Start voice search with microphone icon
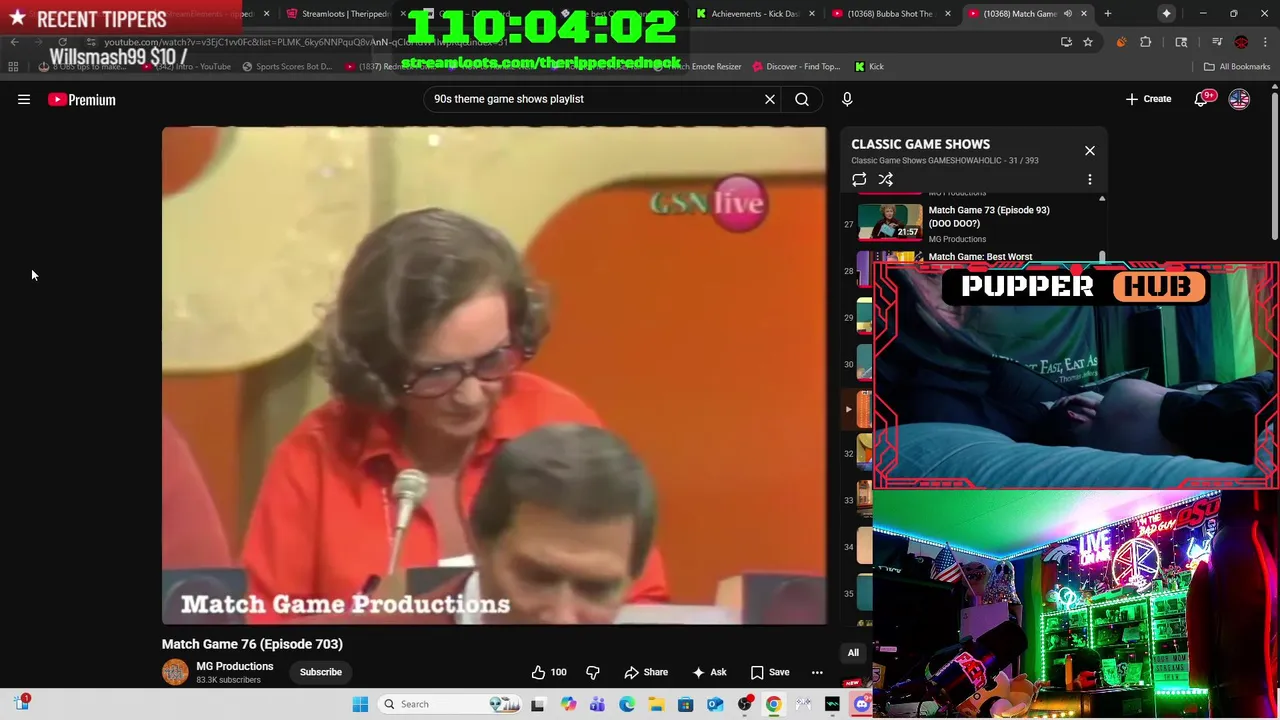Screen dimensions: 1280x720 point(847,99)
